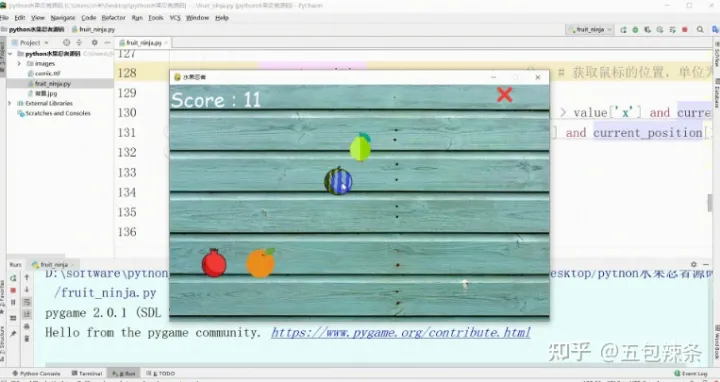
Task: Close the fruit_ninja.py editor tab
Action: (x=166, y=43)
